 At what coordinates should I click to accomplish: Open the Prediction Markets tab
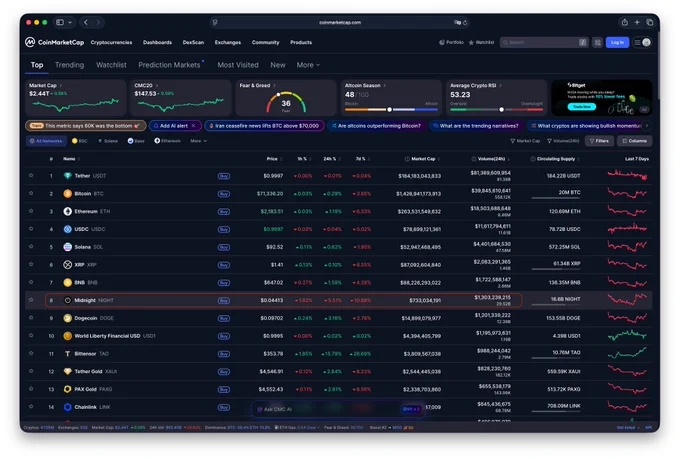tap(169, 65)
